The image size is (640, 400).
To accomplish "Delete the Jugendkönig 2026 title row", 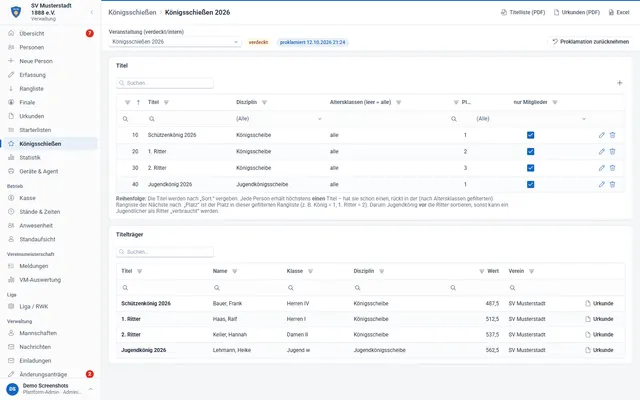I will click(x=612, y=184).
